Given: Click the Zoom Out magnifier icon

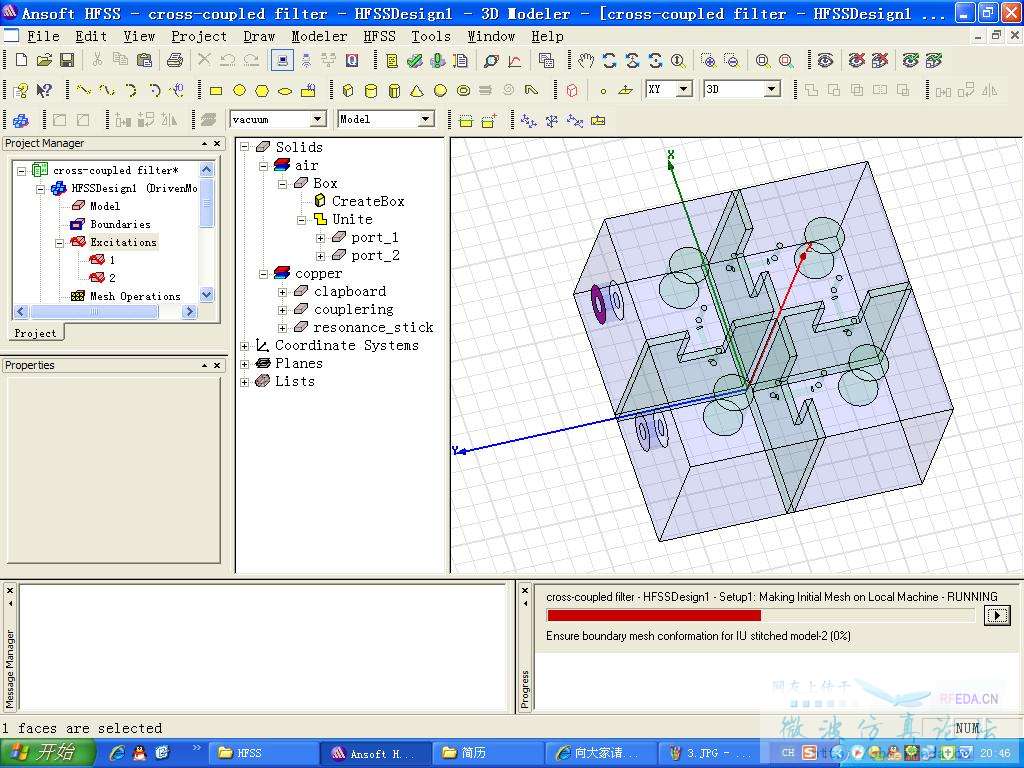Looking at the screenshot, I should pos(732,61).
